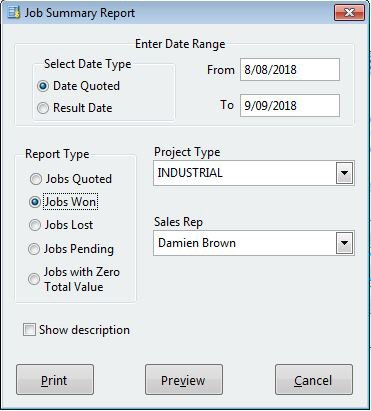Screen dimensions: 371x411
Task: Expand the Sales Rep dropdown arrow
Action: point(344,243)
